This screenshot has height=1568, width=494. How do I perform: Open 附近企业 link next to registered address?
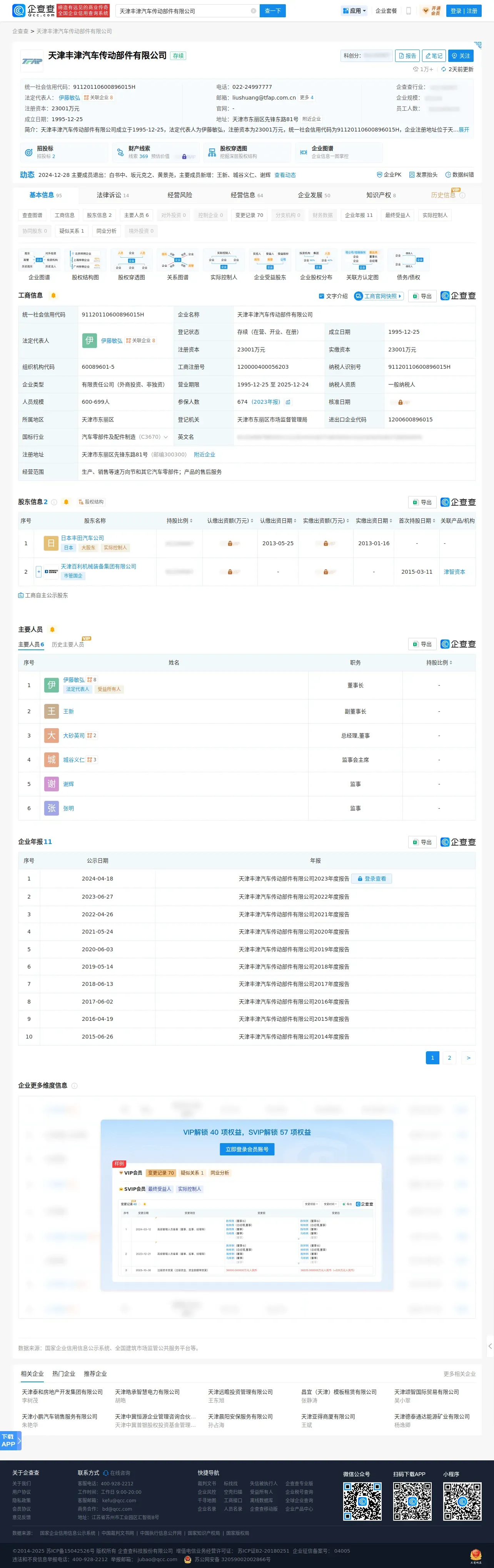coord(204,455)
